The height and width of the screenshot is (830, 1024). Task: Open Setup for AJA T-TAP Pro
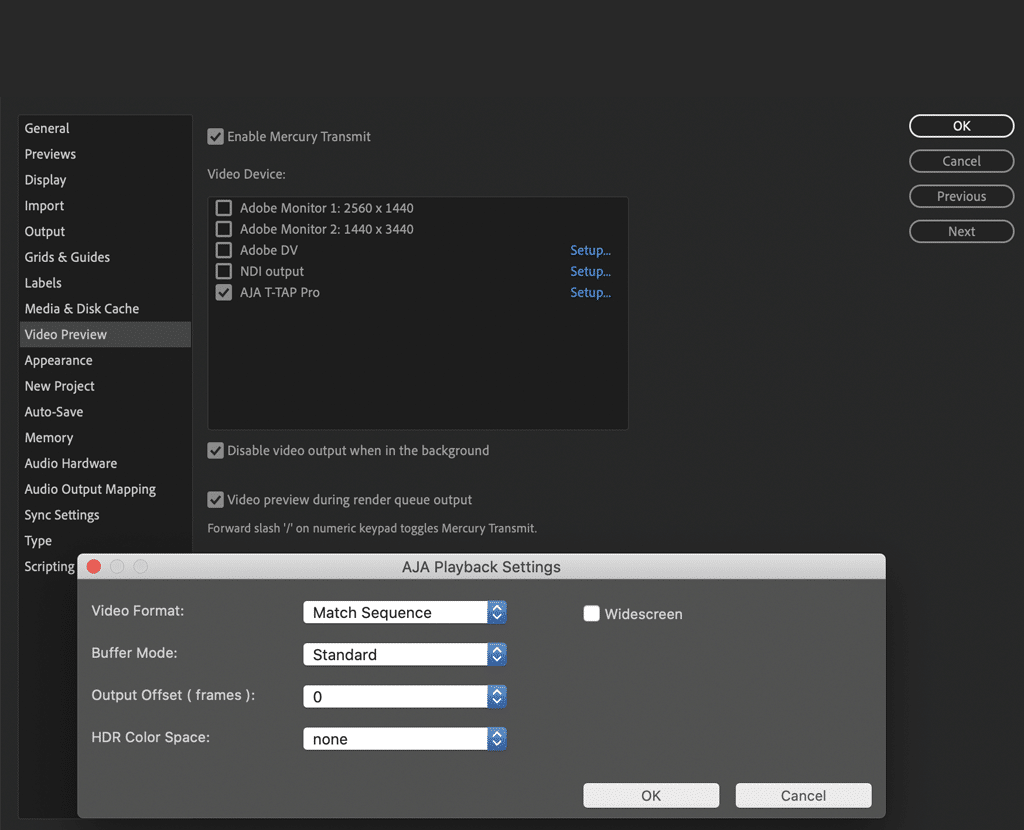pyautogui.click(x=590, y=292)
